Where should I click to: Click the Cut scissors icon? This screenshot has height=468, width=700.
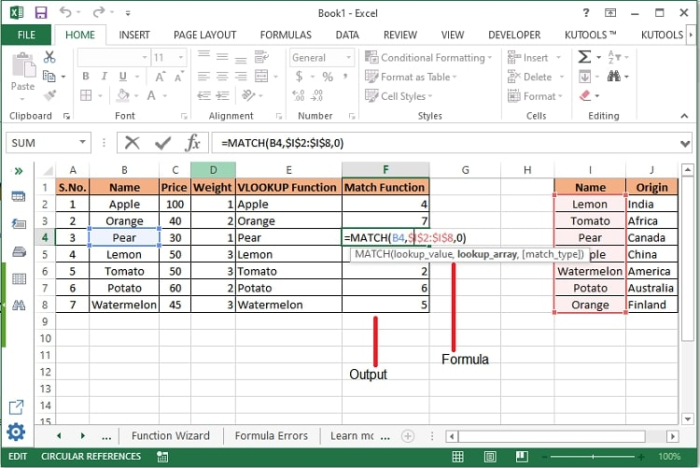pos(49,57)
